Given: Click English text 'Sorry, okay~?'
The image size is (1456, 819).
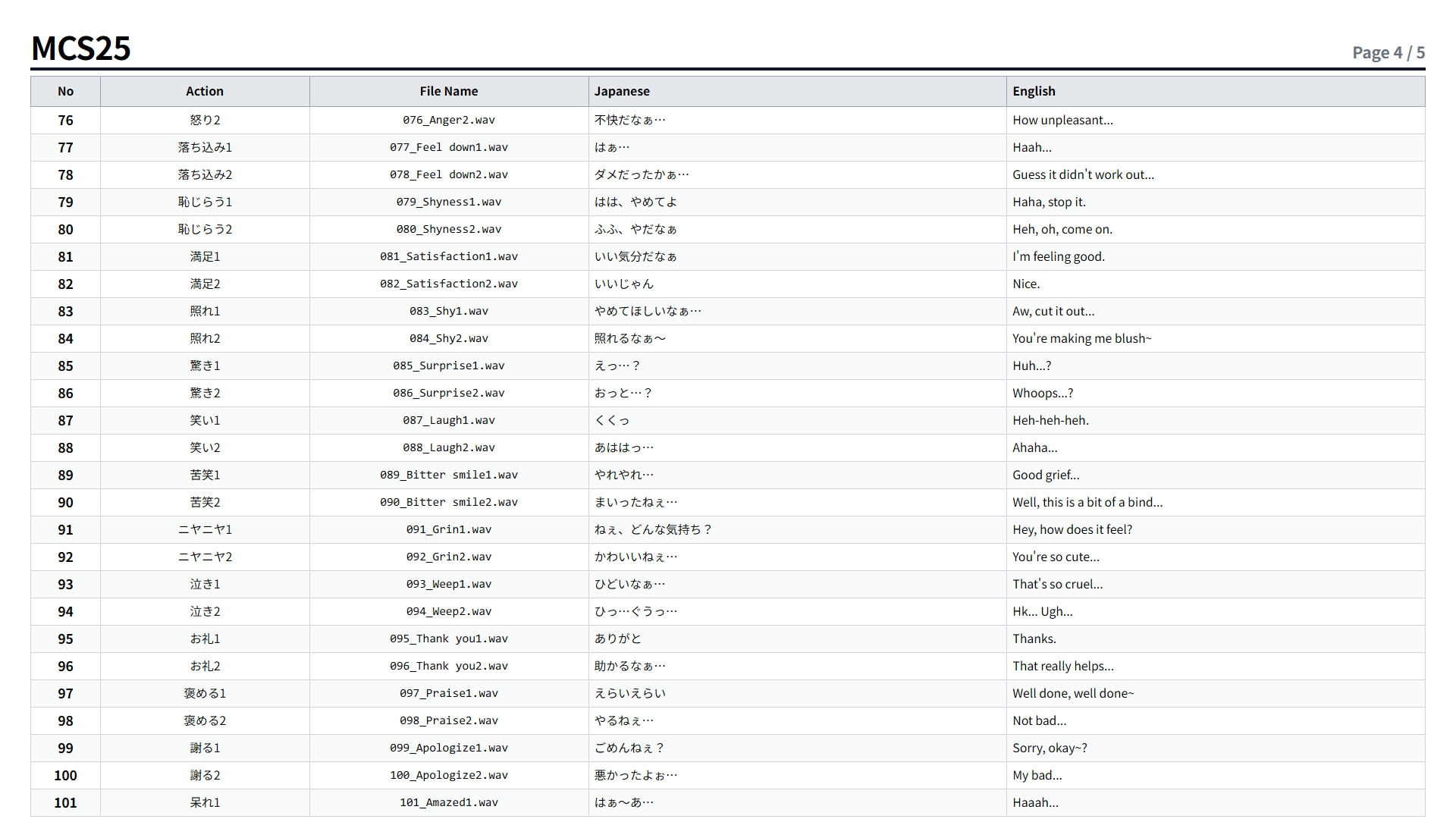Looking at the screenshot, I should coord(1050,748).
